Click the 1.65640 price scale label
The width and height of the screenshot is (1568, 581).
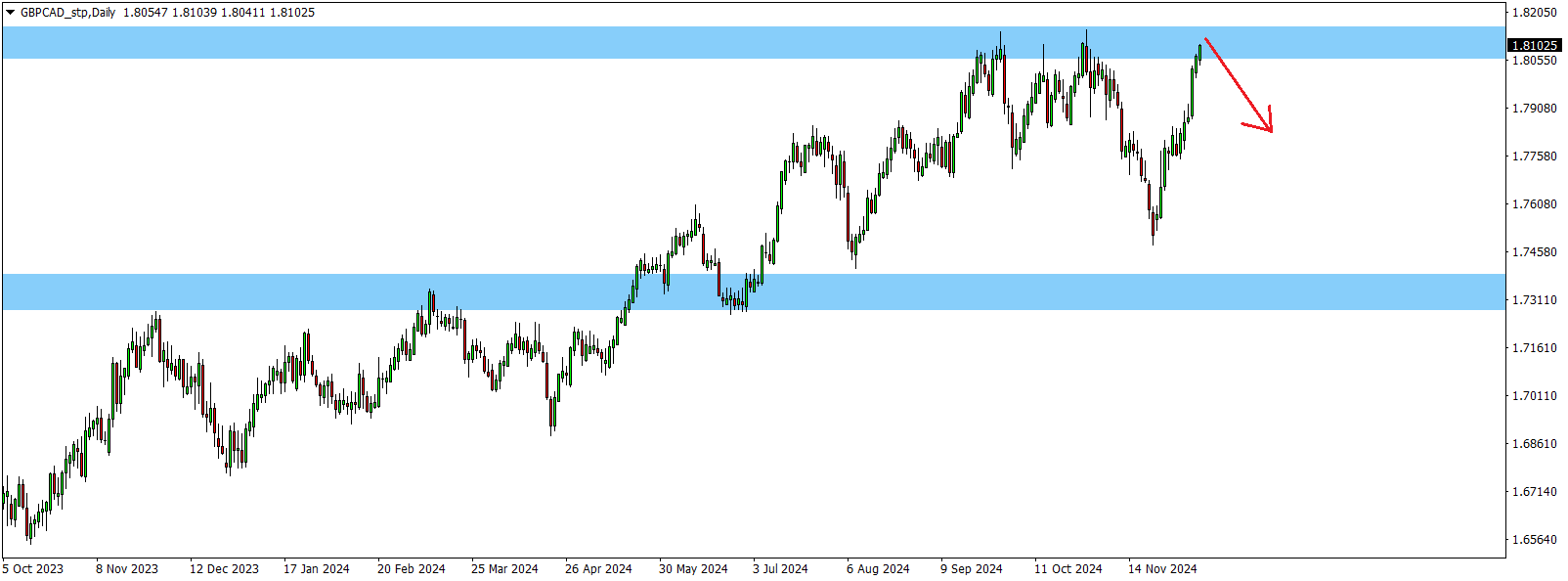click(1535, 540)
